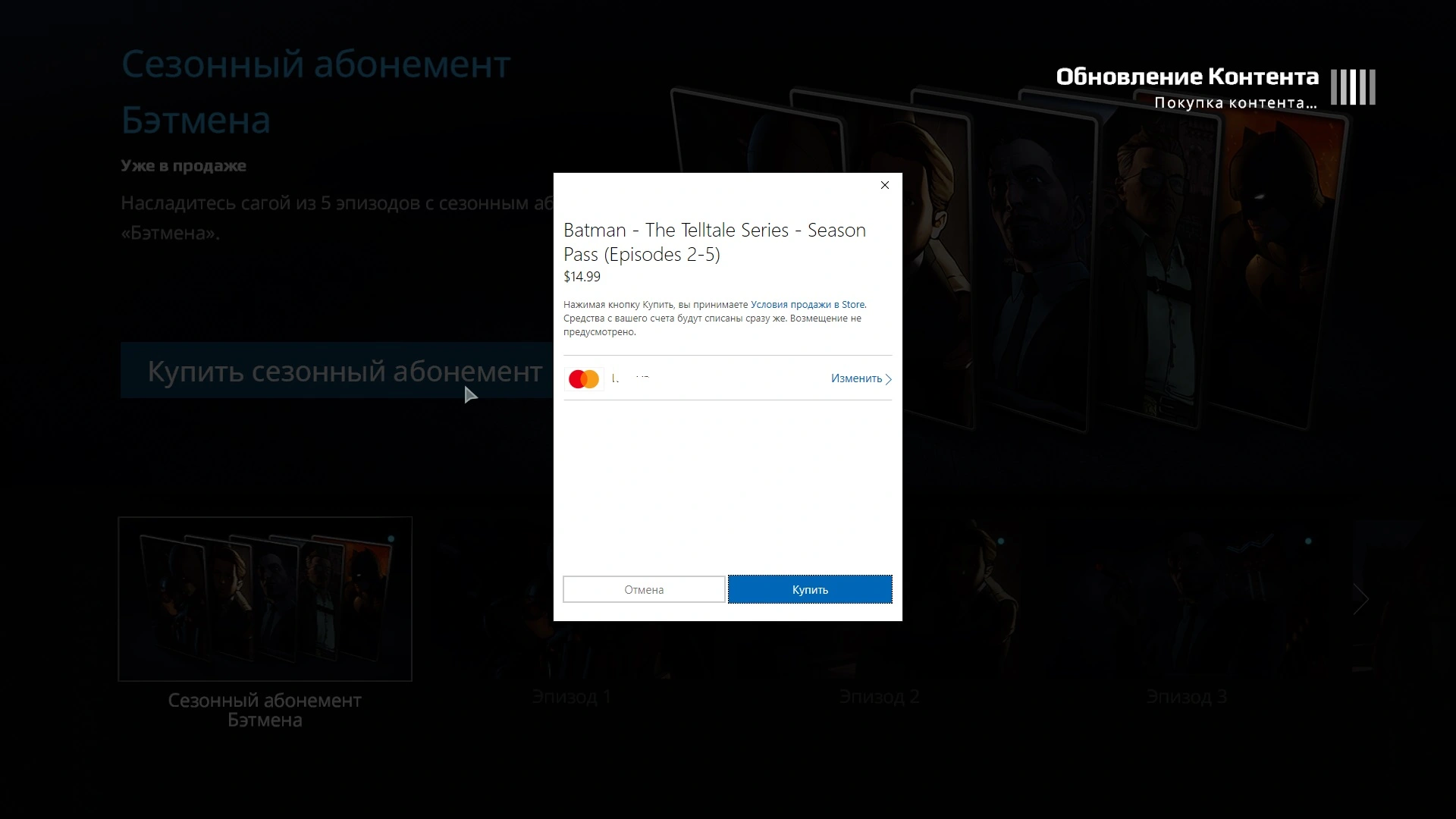Click the Уже в продаже label
This screenshot has height=819, width=1456.
[x=184, y=165]
